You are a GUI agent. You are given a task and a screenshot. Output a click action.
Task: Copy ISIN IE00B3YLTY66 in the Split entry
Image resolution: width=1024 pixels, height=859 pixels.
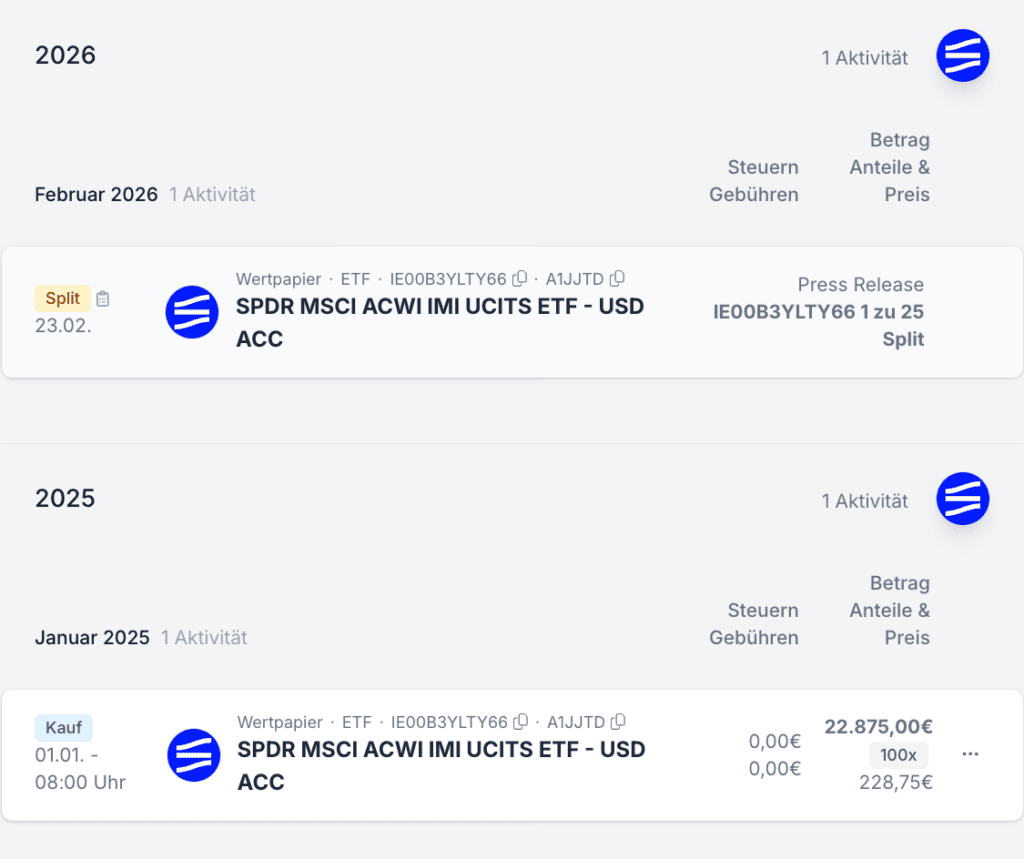pos(520,279)
